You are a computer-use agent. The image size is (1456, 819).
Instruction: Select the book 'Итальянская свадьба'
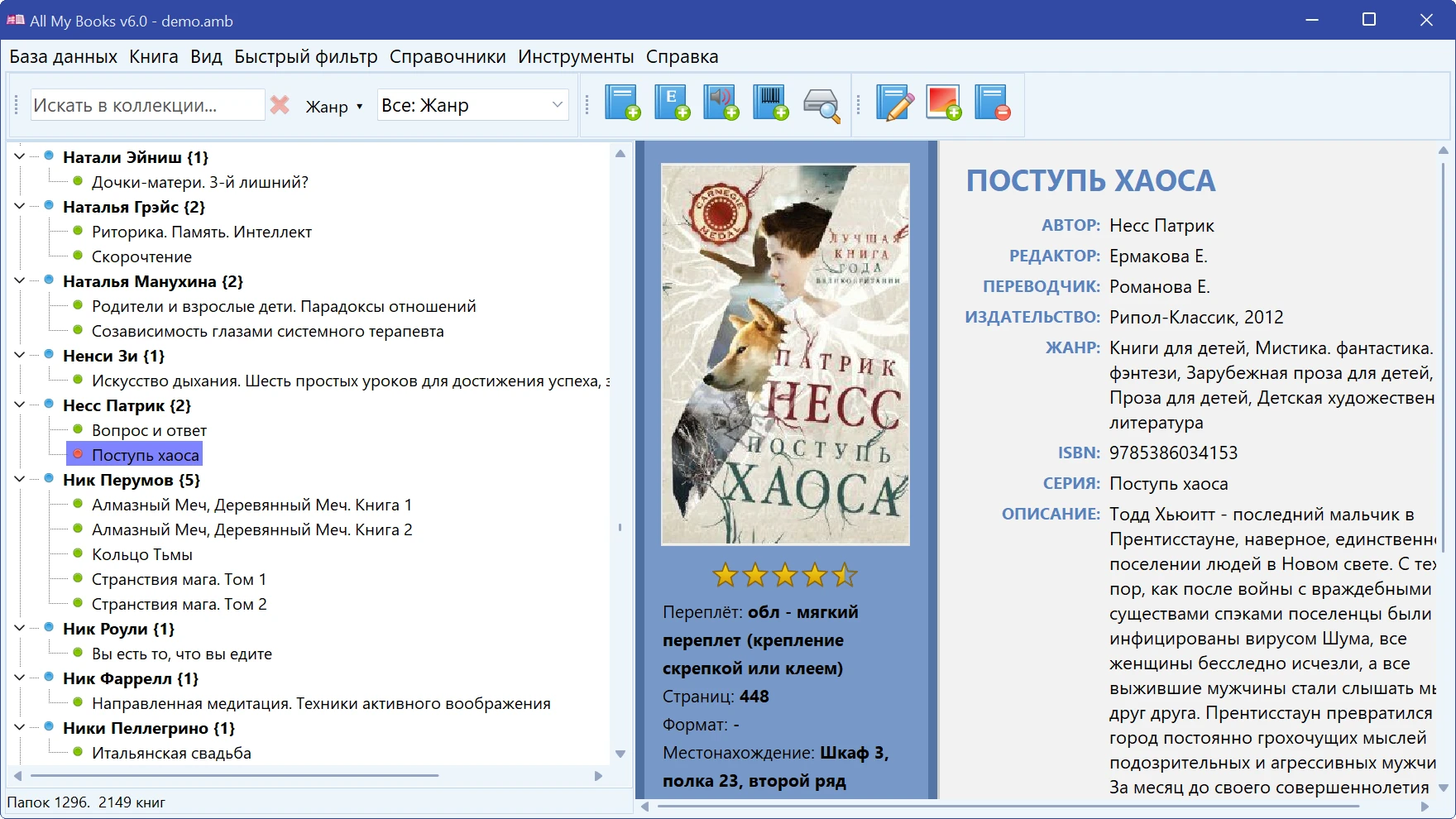click(171, 753)
